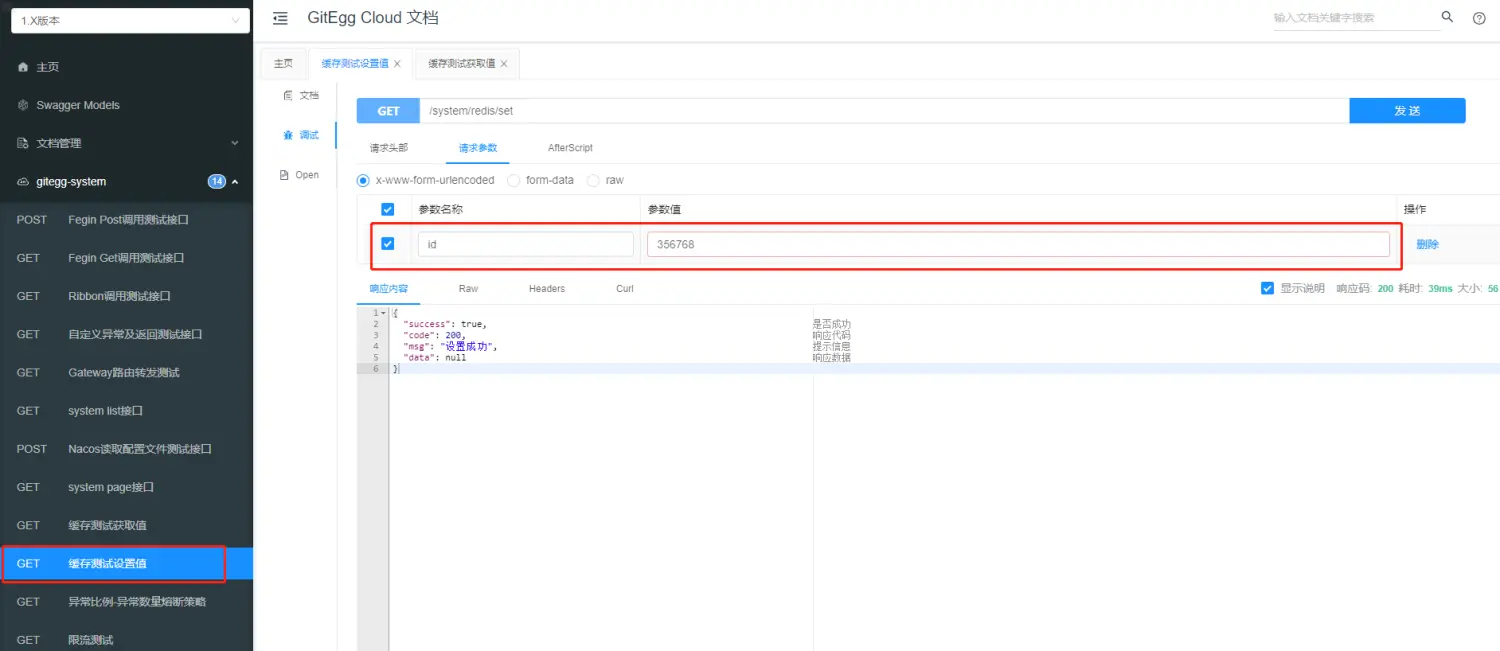1500x651 pixels.
Task: Click the home icon beside 主页
Action: (x=23, y=67)
